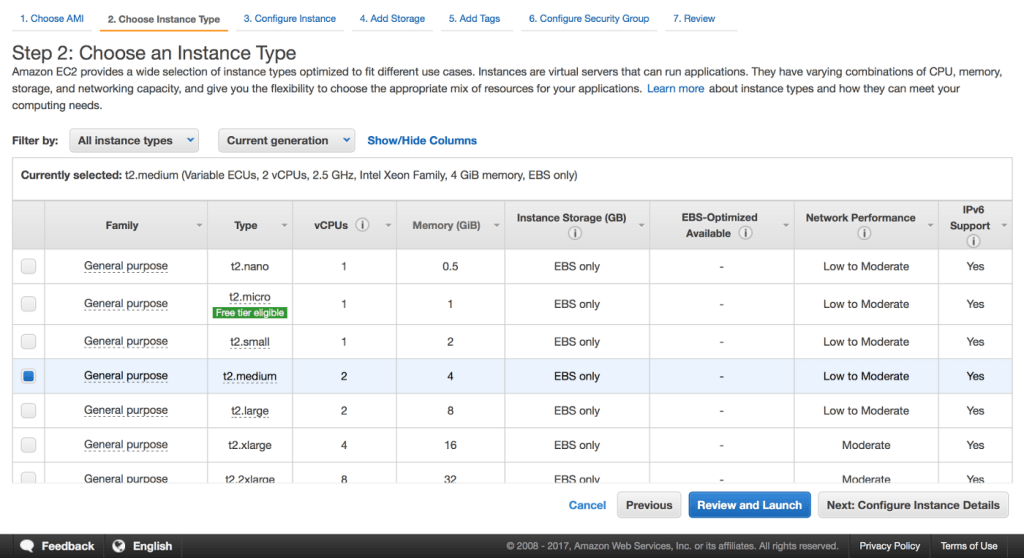
Task: Click the IPv6 Support info icon
Action: [973, 241]
